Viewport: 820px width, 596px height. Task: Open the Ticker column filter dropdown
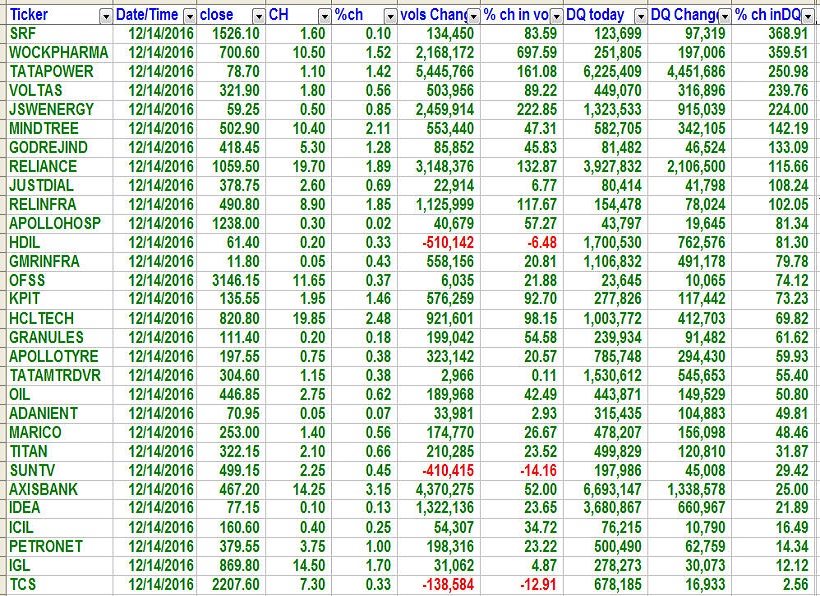(106, 15)
